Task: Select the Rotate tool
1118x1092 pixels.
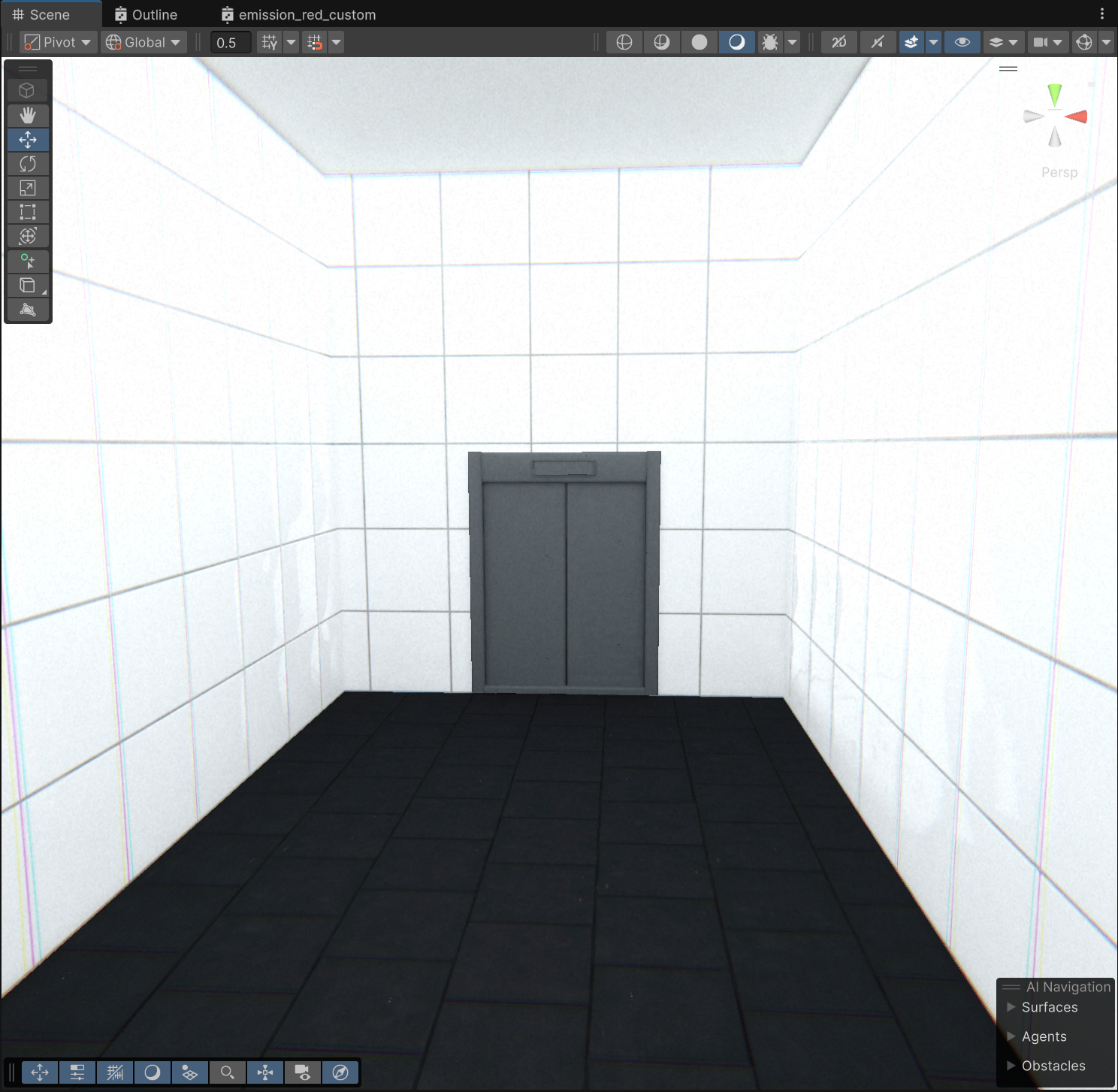Action: (x=28, y=164)
